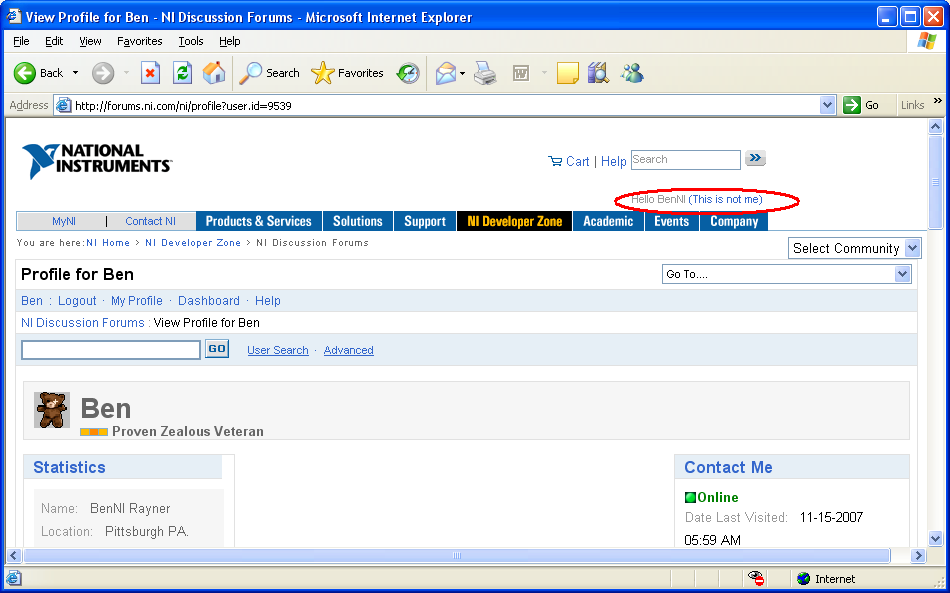Click the This is not me link
The image size is (950, 593).
(x=726, y=199)
